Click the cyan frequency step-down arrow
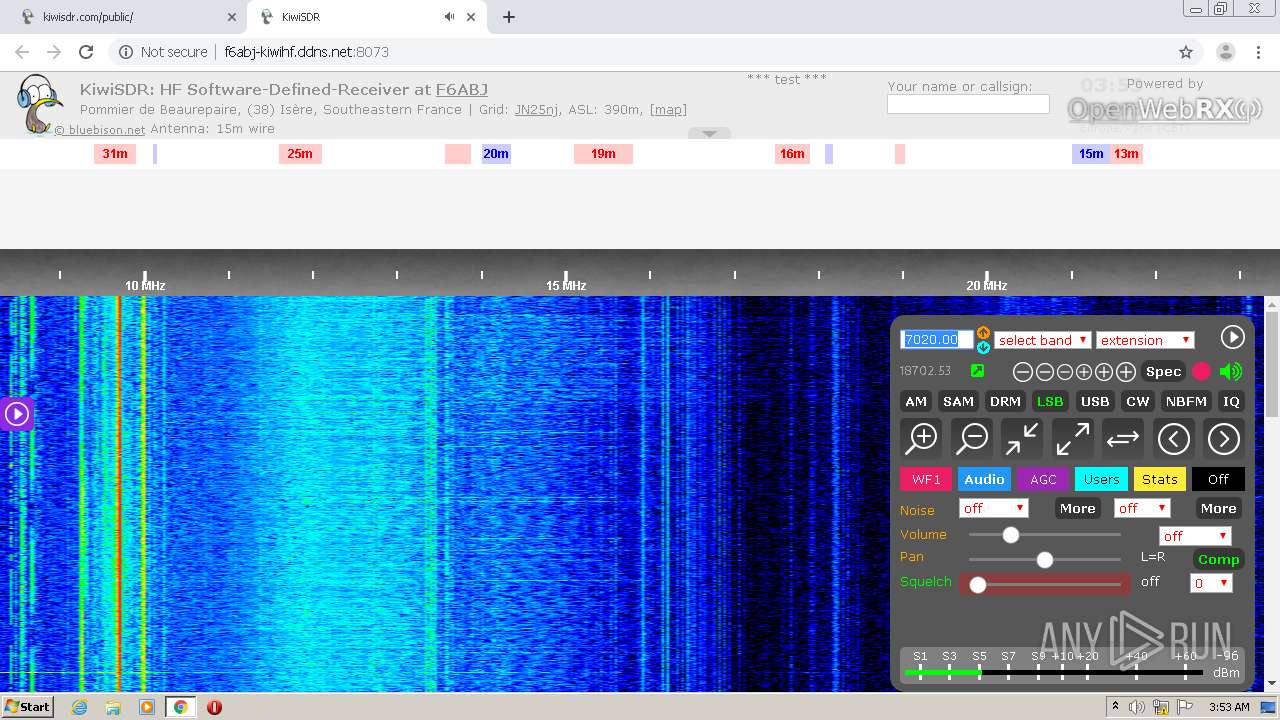 pyautogui.click(x=983, y=347)
